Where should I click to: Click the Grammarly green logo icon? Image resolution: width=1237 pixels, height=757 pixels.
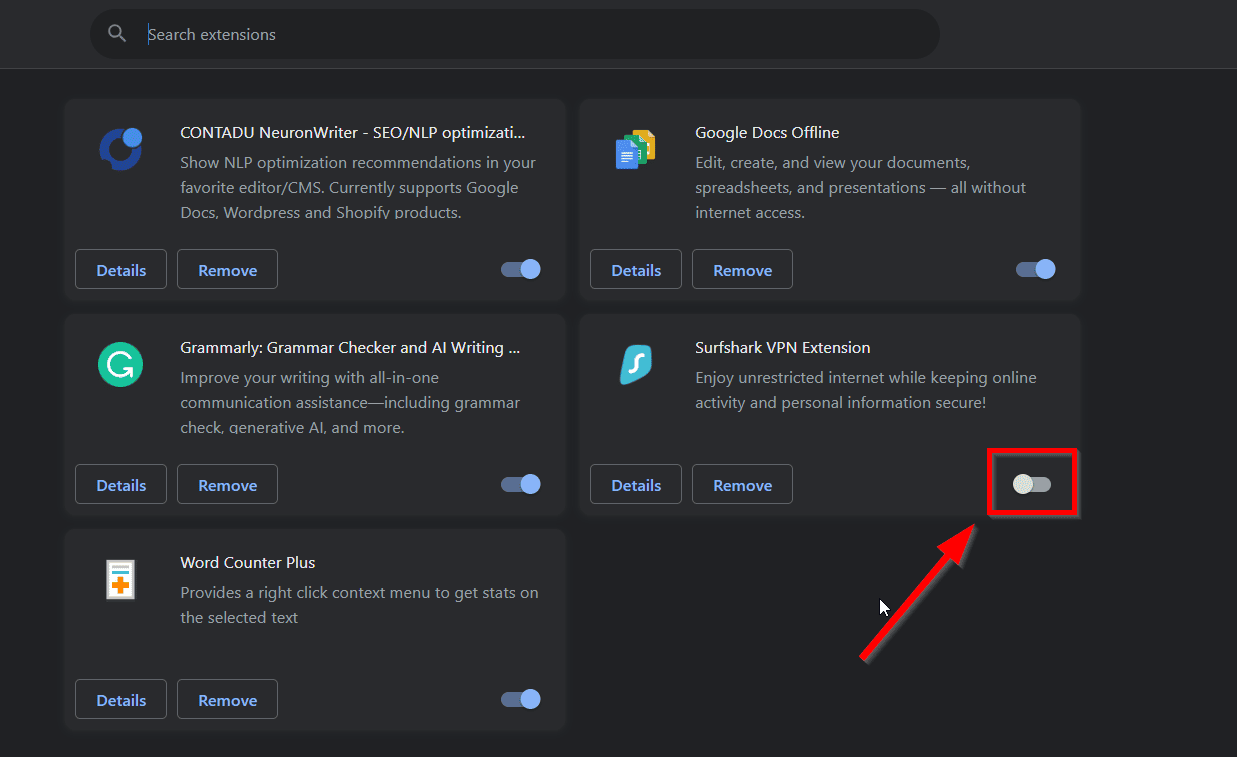pyautogui.click(x=121, y=364)
